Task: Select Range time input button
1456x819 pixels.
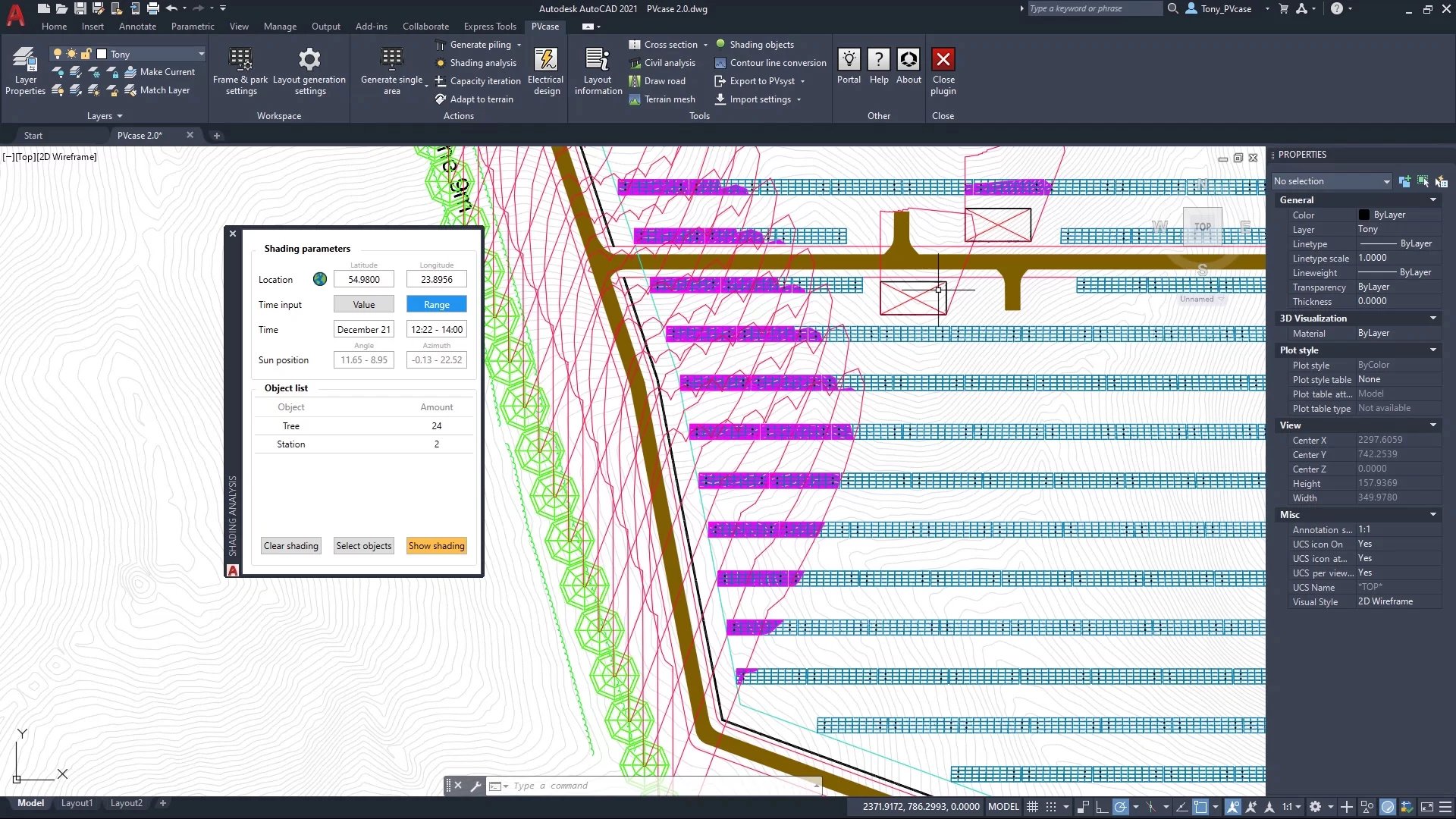Action: pyautogui.click(x=437, y=305)
